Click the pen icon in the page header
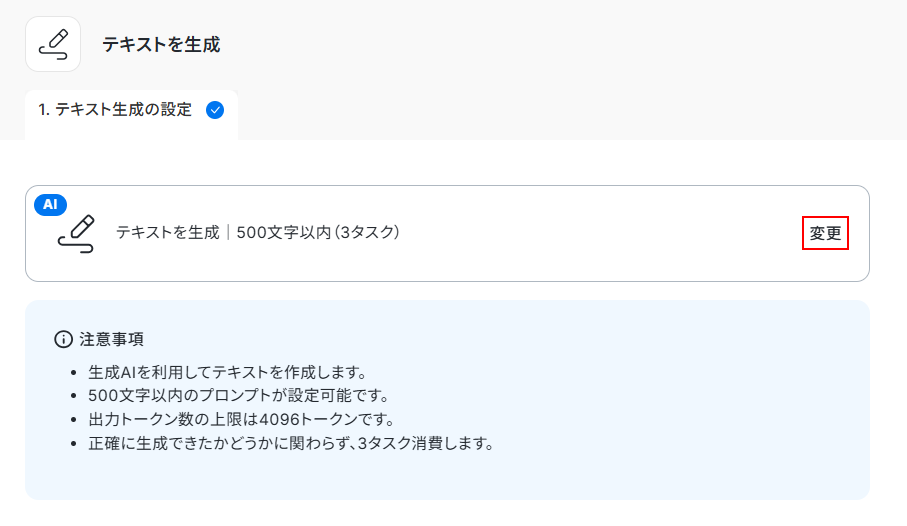 pyautogui.click(x=53, y=44)
